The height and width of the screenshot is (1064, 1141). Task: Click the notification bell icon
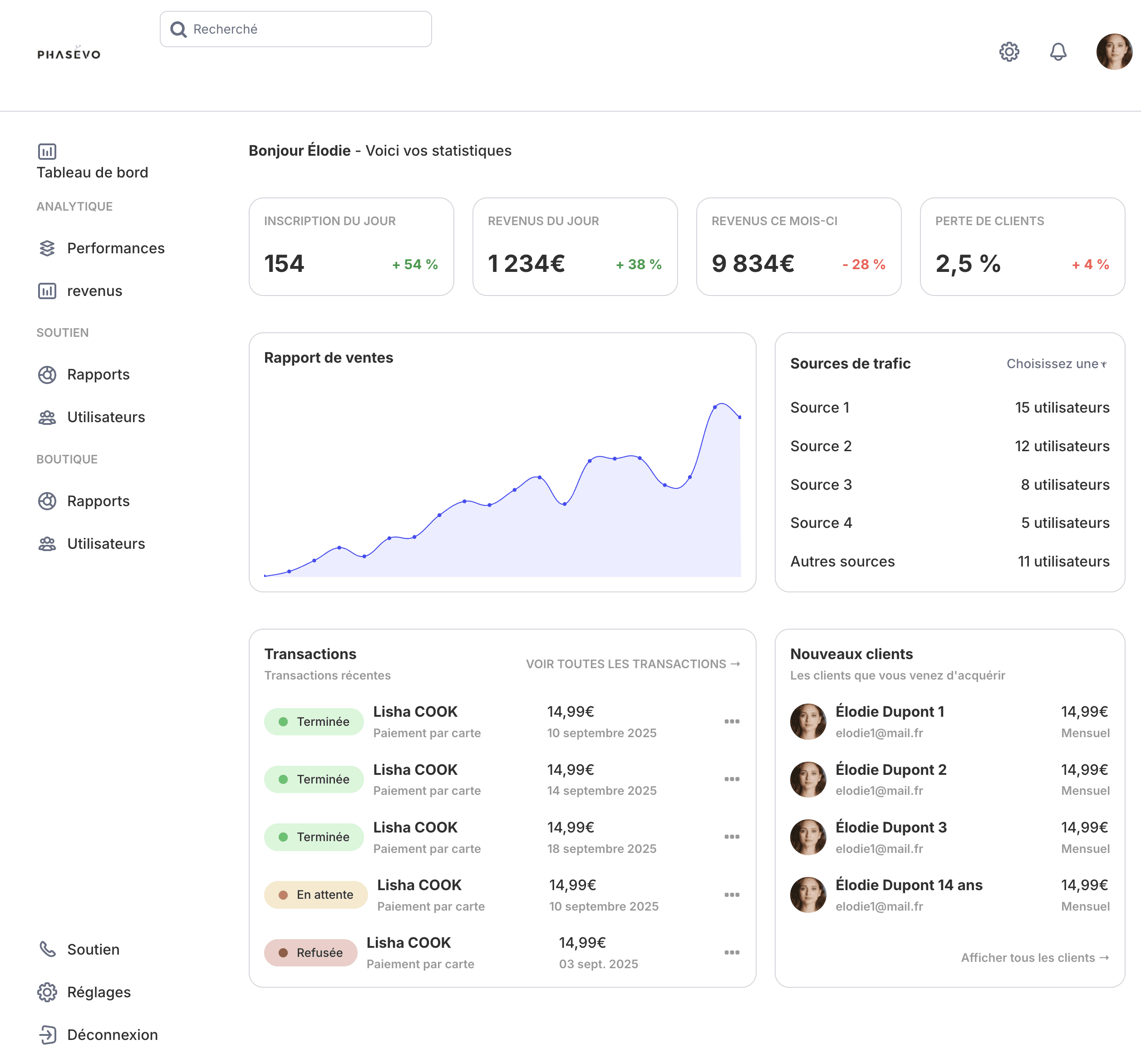pos(1058,52)
